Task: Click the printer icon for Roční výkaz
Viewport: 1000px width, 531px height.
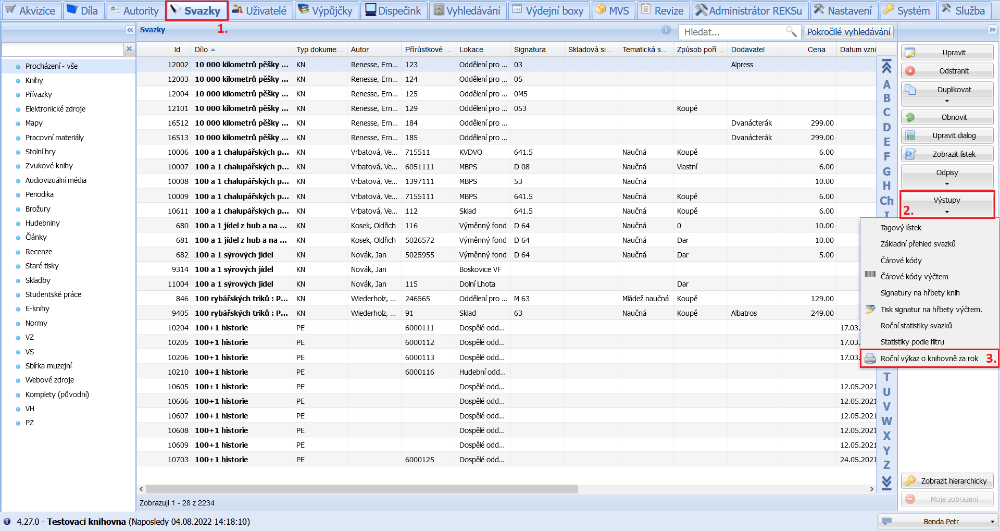Action: coord(870,358)
